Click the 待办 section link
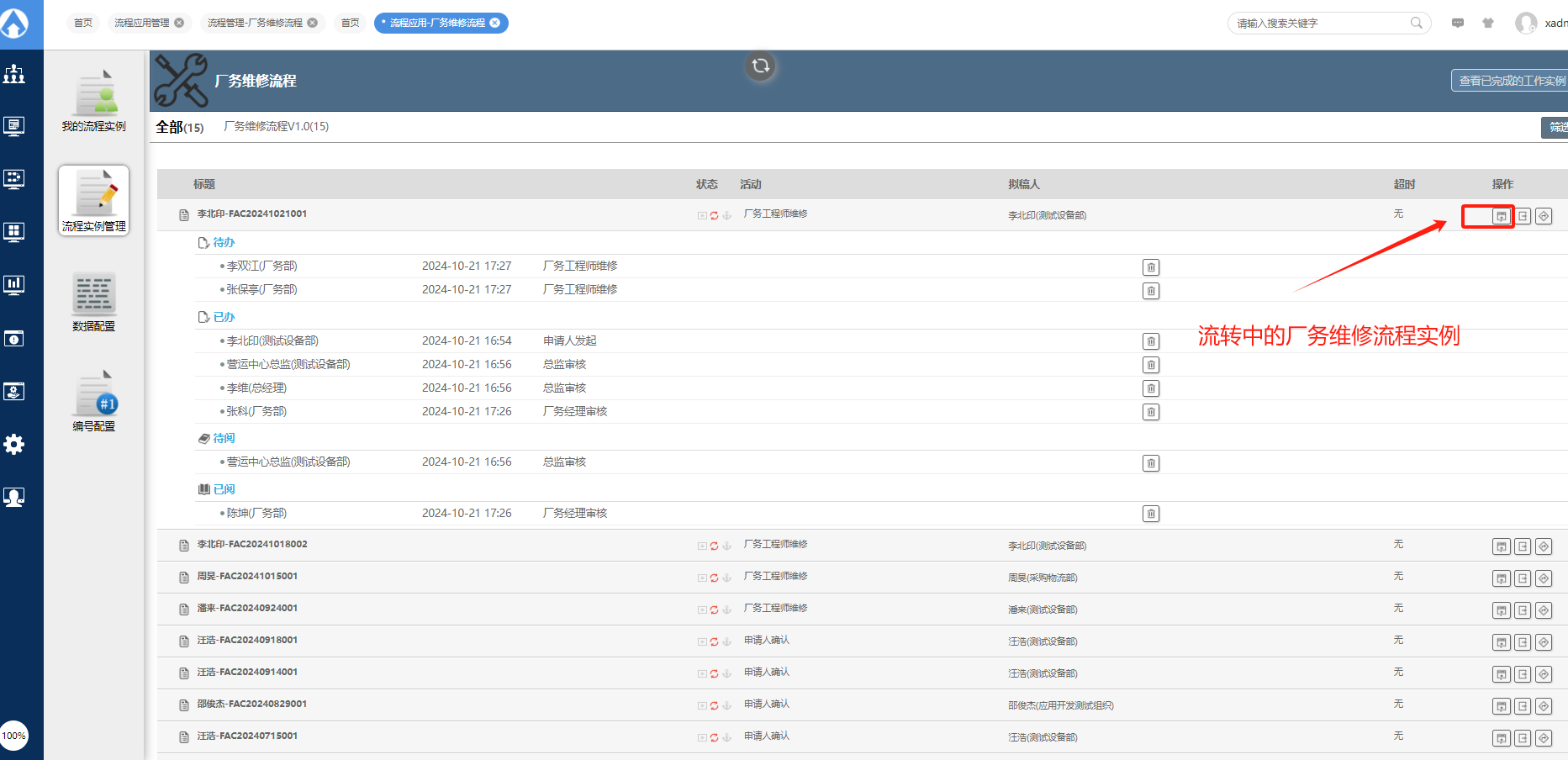The height and width of the screenshot is (760, 1568). [x=224, y=242]
